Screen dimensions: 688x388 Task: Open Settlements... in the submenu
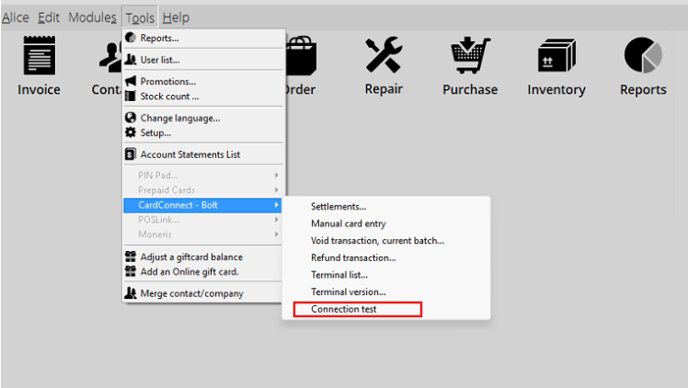338,206
